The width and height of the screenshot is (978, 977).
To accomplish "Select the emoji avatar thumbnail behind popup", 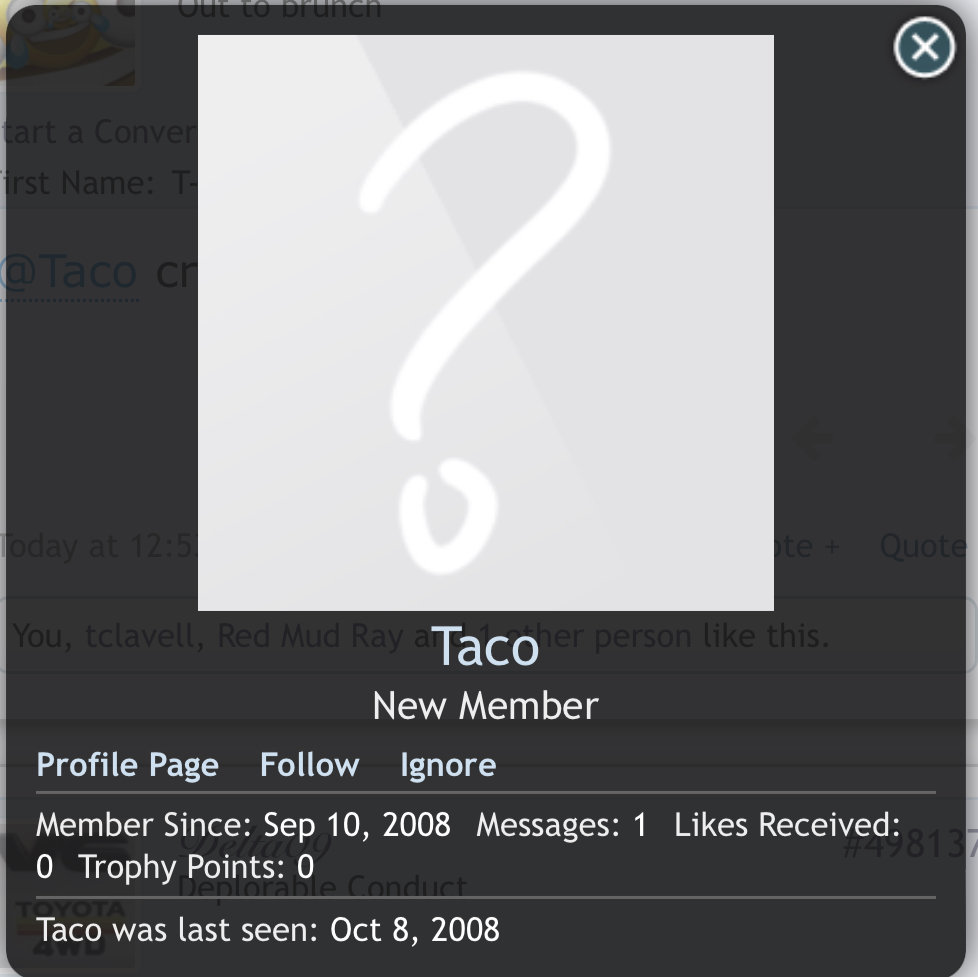I will click(x=67, y=41).
